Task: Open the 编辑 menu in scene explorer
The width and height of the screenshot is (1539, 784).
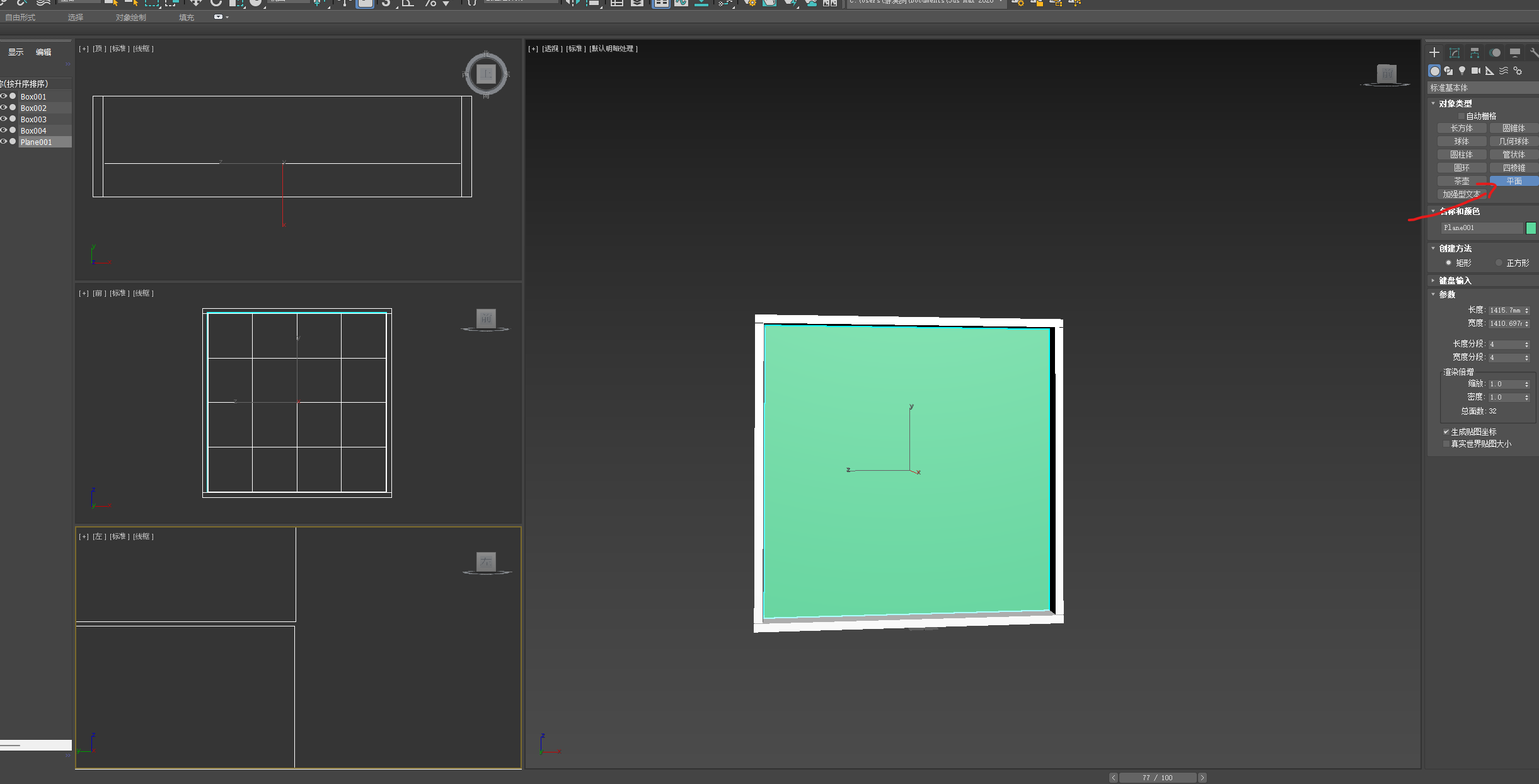Action: tap(43, 52)
